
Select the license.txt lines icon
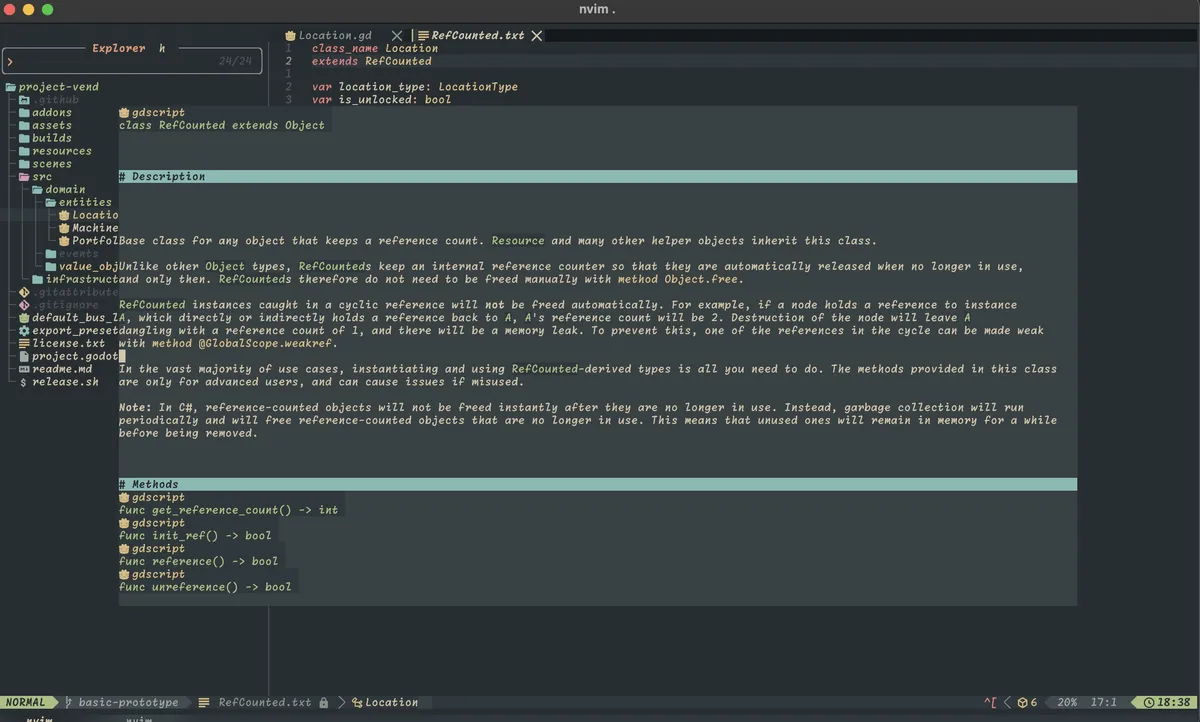tap(25, 343)
